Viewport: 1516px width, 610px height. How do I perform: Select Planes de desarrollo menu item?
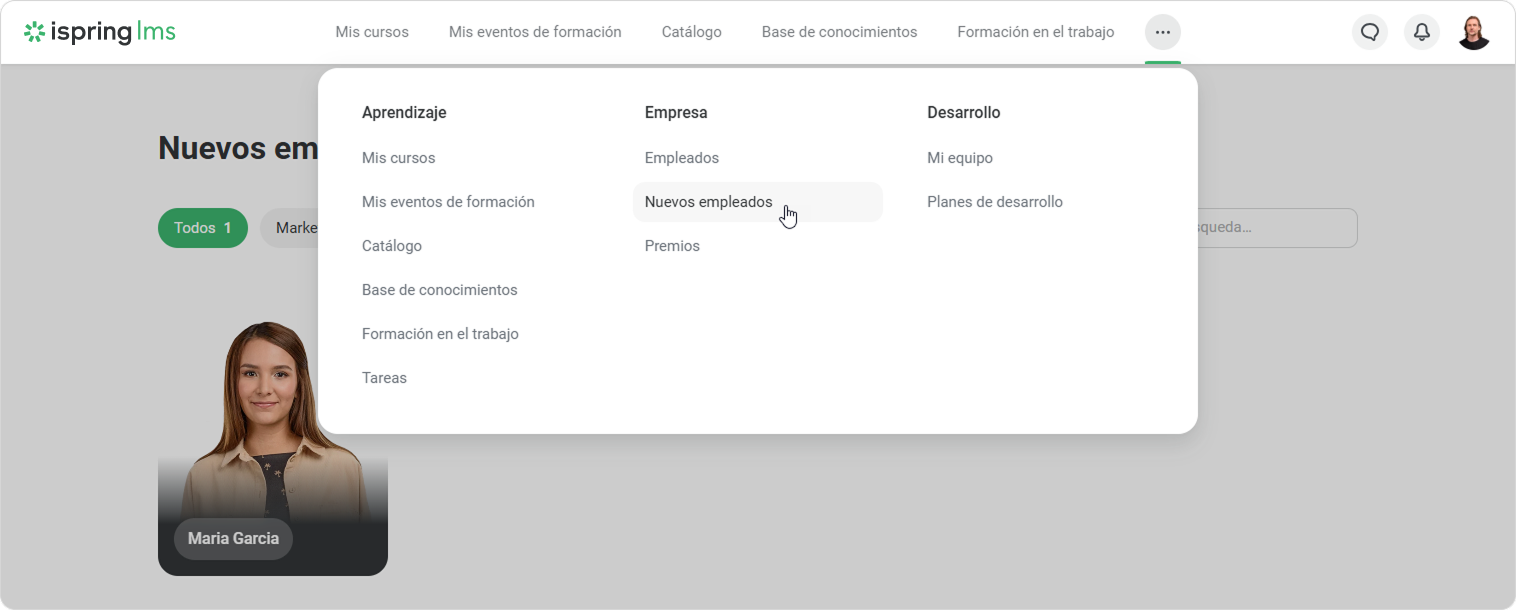coord(995,202)
